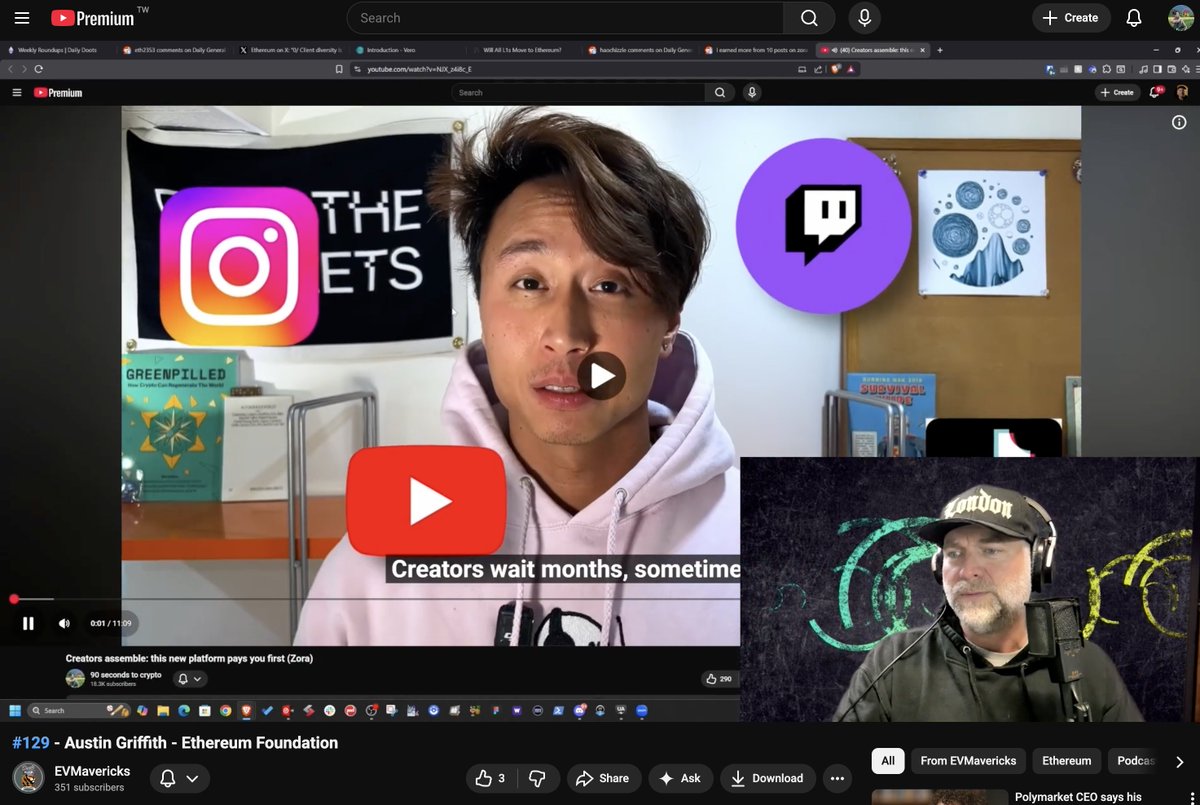Select the partially visible Podcasts chip
1200x805 pixels.
1135,761
